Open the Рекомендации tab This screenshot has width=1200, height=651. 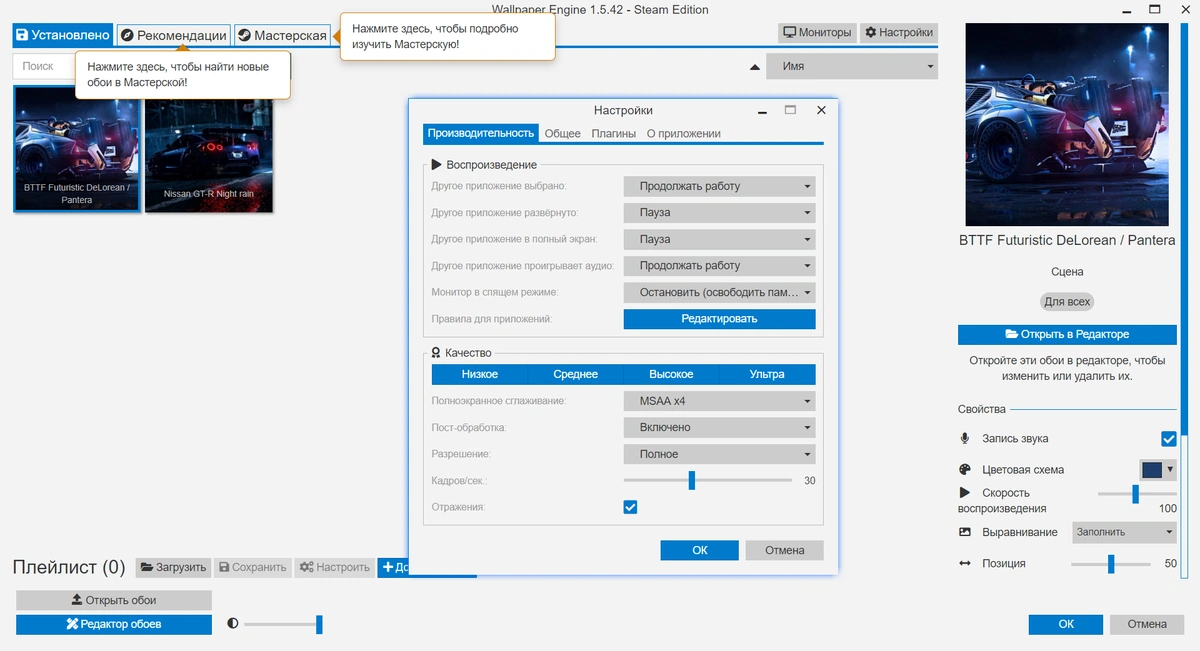click(x=173, y=35)
